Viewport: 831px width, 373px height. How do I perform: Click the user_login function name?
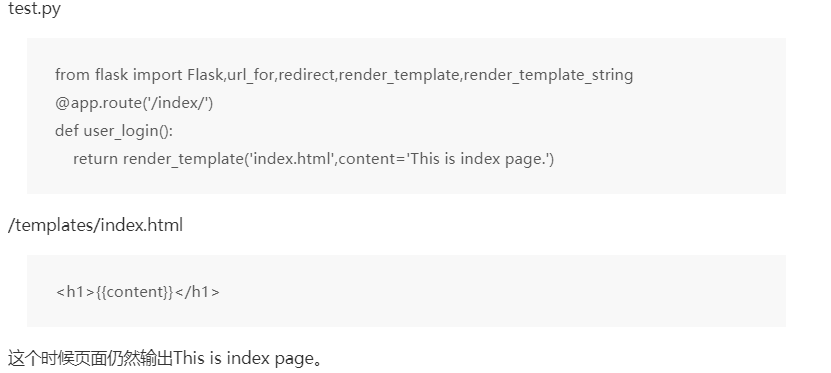pyautogui.click(x=121, y=131)
